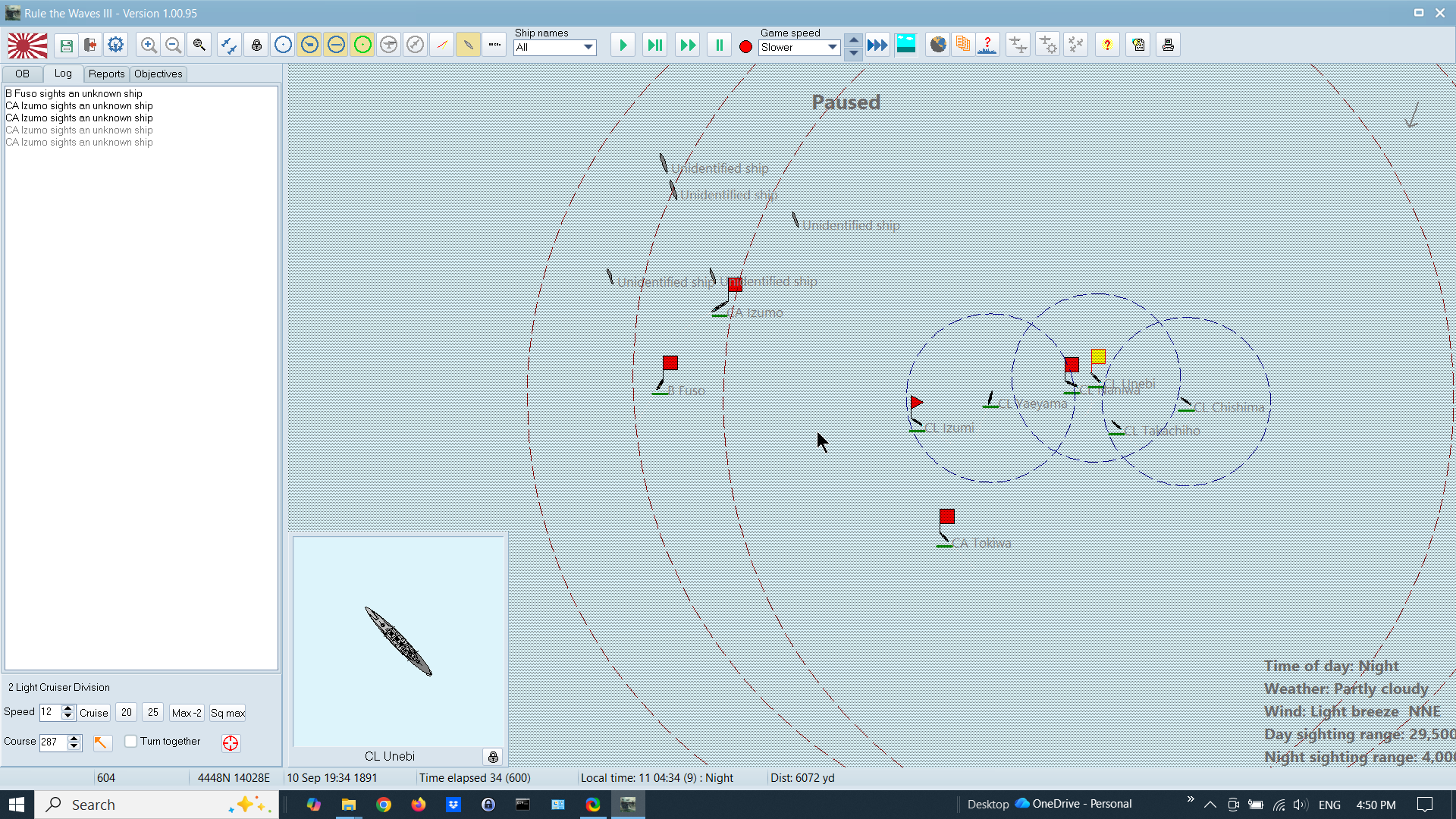Select the Log tab
This screenshot has width=1456, height=819.
coord(63,73)
